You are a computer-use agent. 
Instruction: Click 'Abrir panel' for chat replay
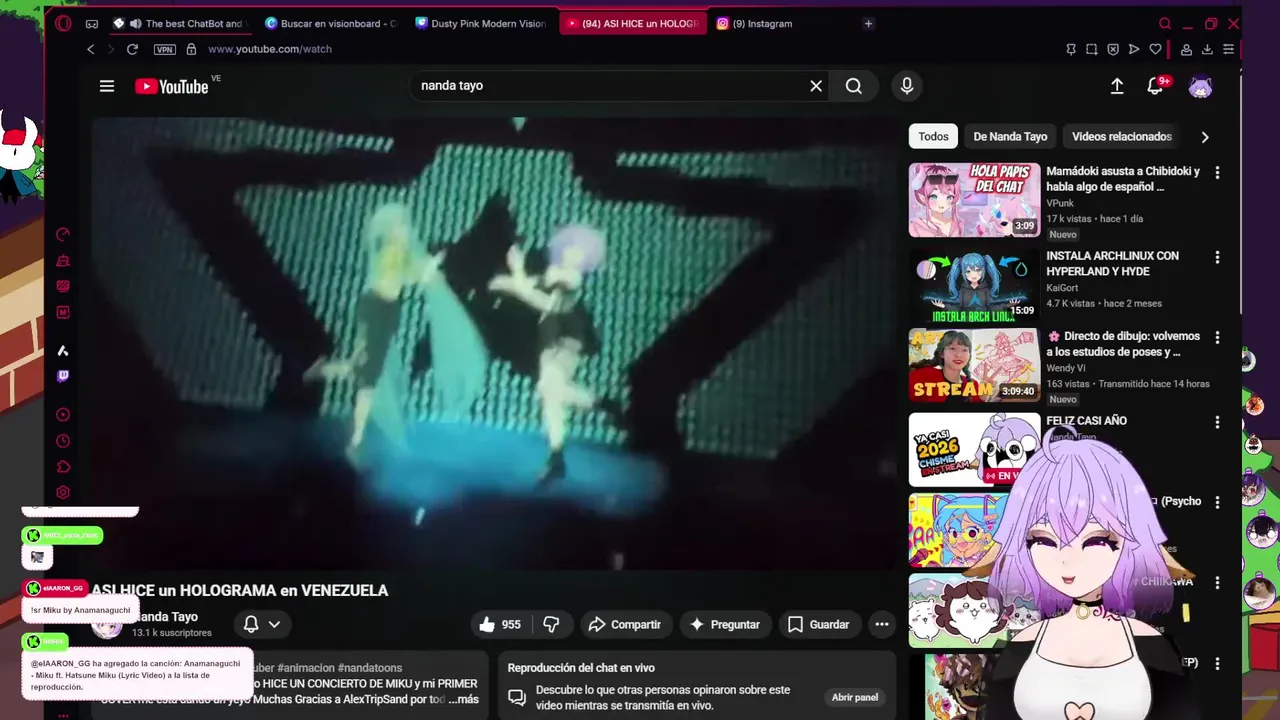(x=855, y=697)
